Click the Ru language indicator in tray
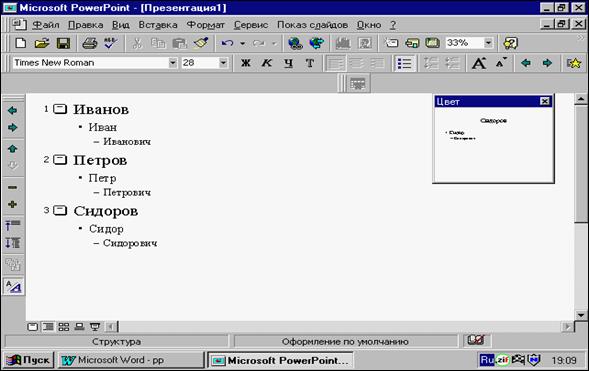Viewport: 589px width, 371px height. coord(487,360)
